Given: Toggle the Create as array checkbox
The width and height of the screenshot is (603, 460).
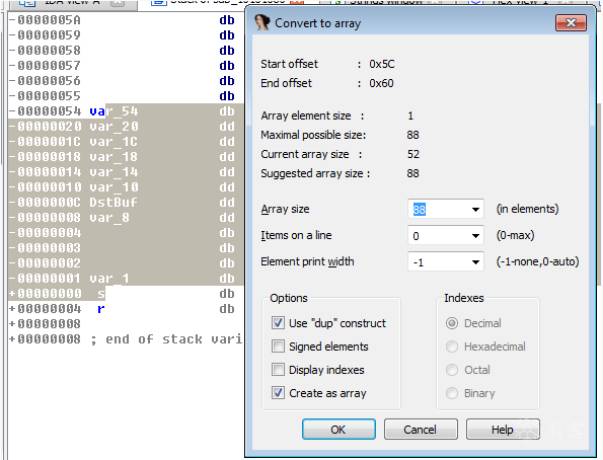Looking at the screenshot, I should point(278,393).
